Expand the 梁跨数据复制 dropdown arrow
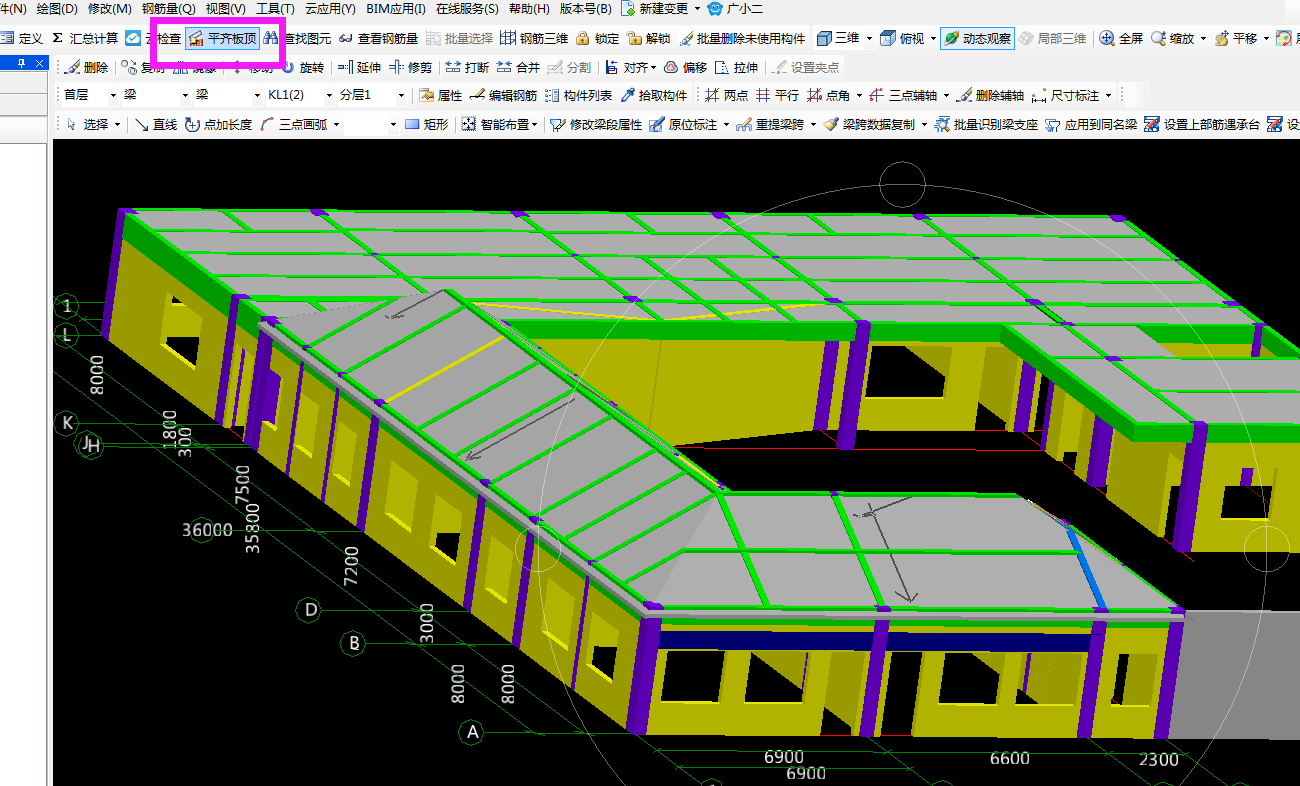Image resolution: width=1300 pixels, height=786 pixels. click(924, 125)
